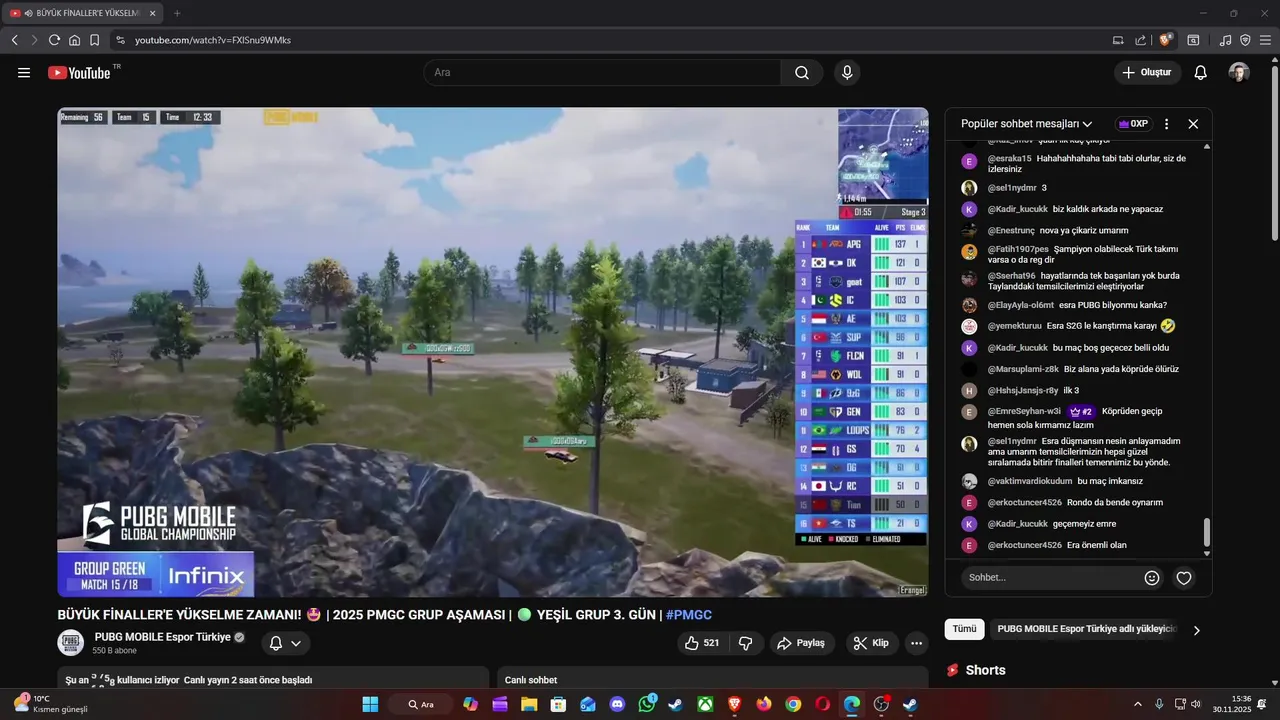The width and height of the screenshot is (1280, 720).
Task: Close the live chat panel
Action: point(1193,124)
